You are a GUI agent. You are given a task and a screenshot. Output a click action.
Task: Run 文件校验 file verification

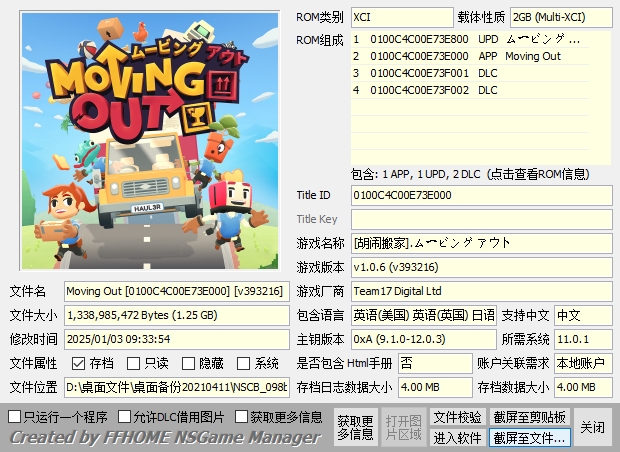(457, 417)
